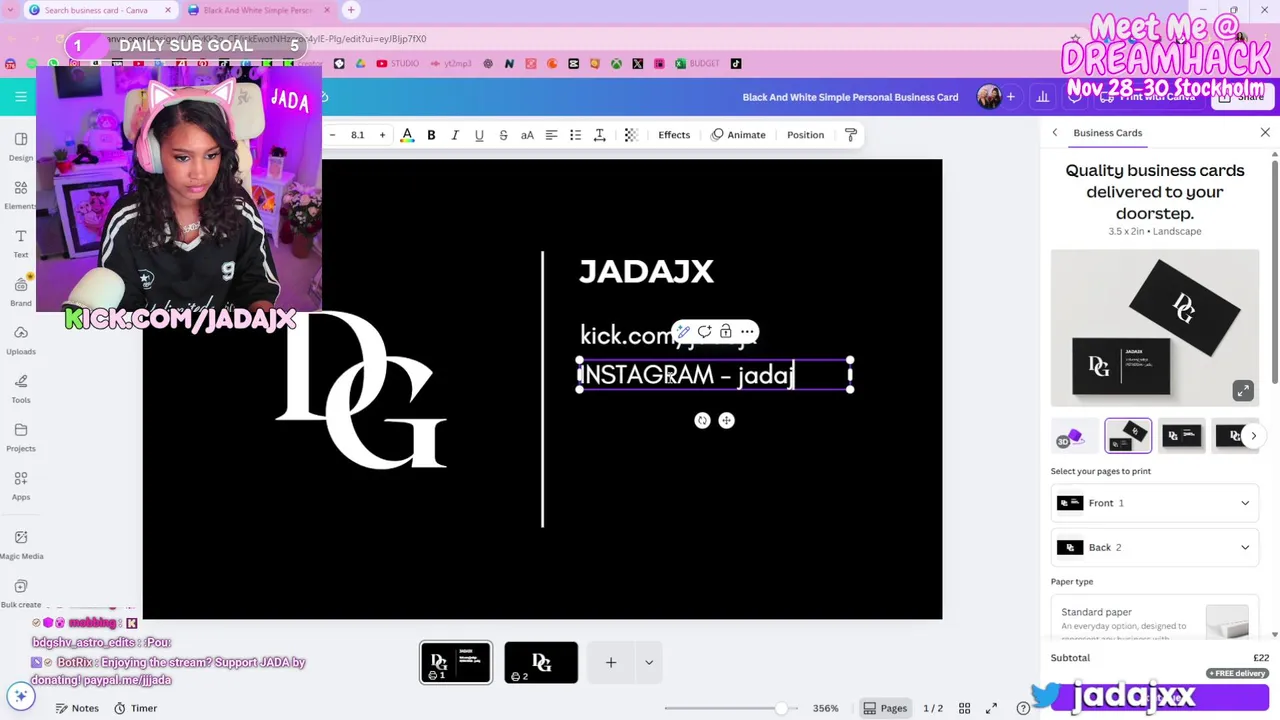Select the front side preview thumbnail

(x=1182, y=436)
